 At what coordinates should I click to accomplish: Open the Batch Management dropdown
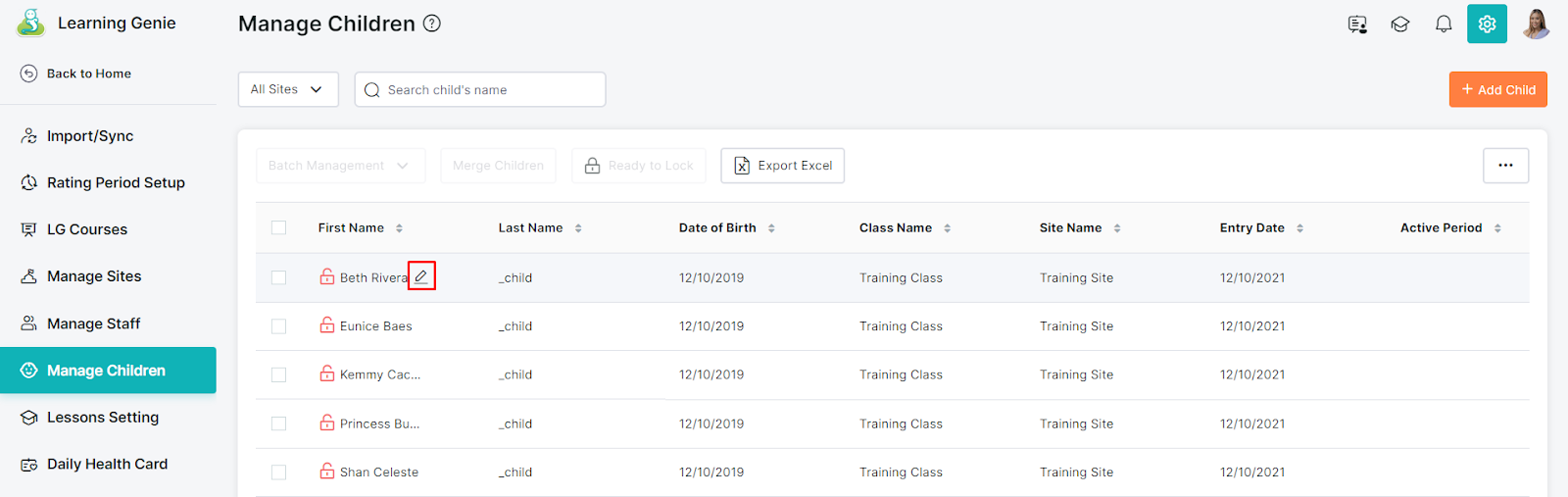point(340,166)
